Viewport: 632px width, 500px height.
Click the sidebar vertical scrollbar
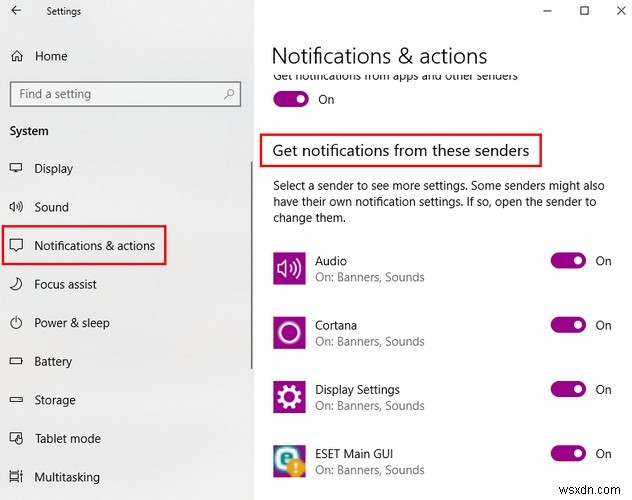(x=252, y=265)
